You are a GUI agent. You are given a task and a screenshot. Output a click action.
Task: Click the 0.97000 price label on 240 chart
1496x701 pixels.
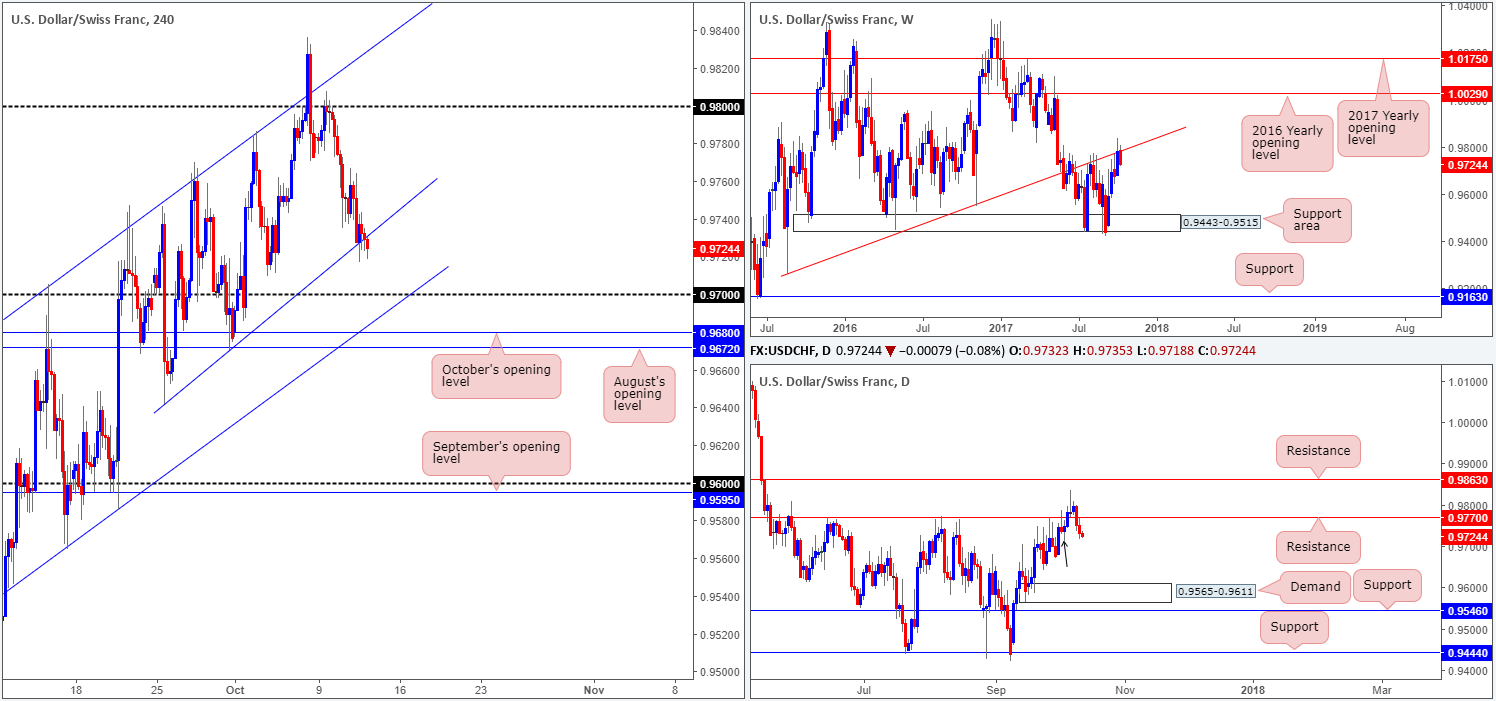point(720,295)
